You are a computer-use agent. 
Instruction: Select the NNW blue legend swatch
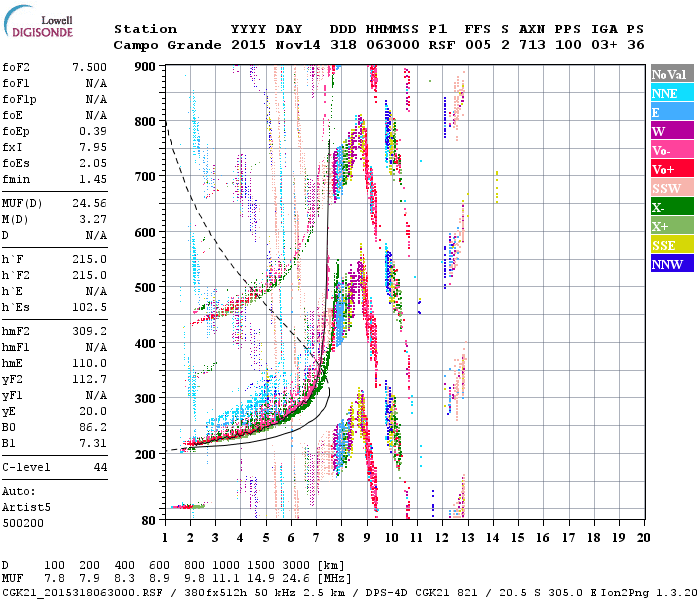[x=672, y=263]
